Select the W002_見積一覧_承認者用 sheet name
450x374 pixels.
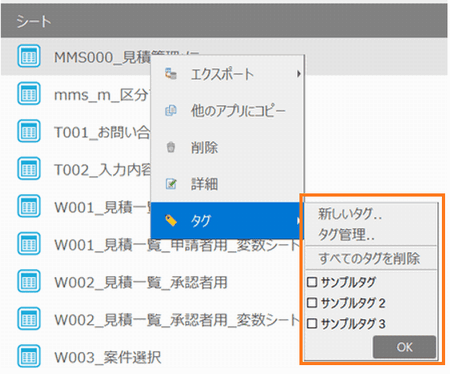pos(141,283)
